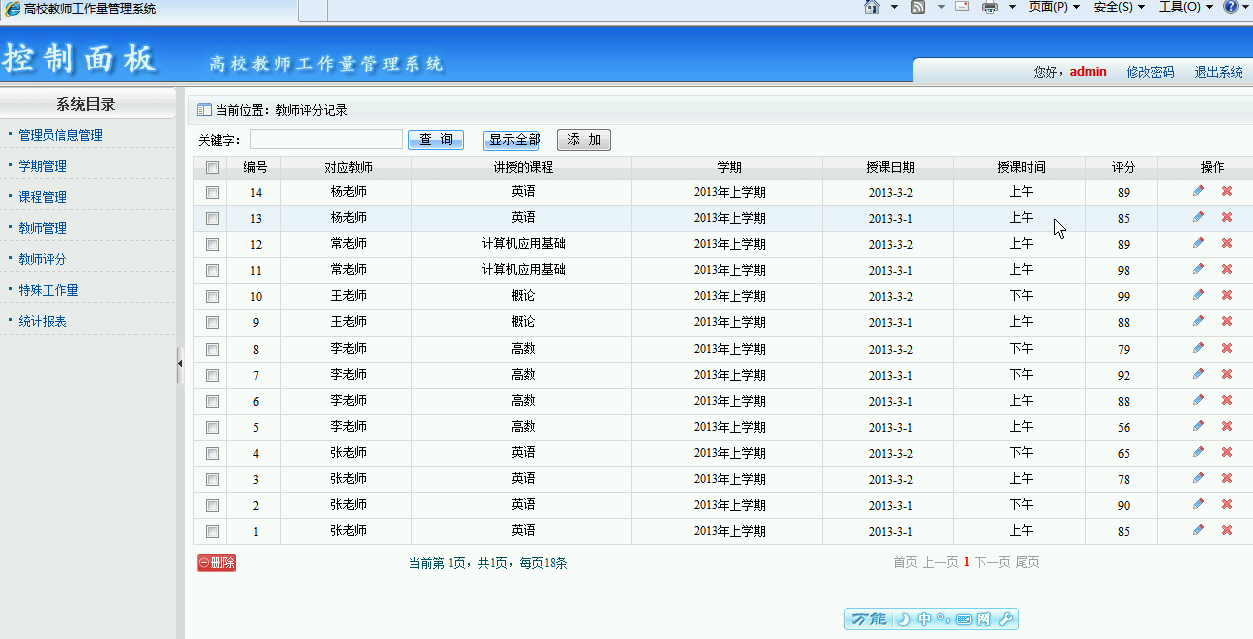Delete record 7 with red X icon
Screen dimensions: 1253x639
click(x=1227, y=374)
